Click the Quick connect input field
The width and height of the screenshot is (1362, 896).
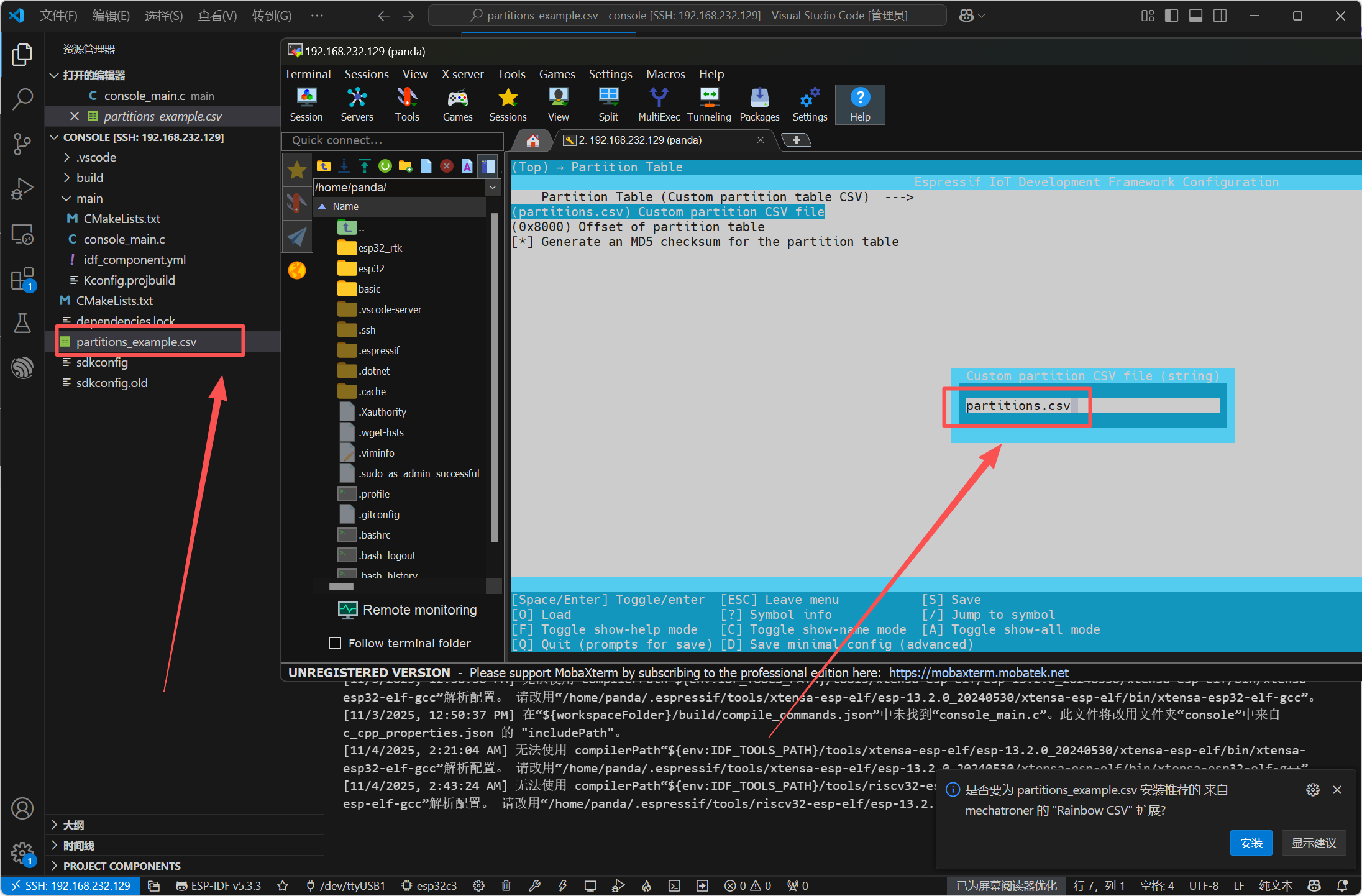coord(393,140)
